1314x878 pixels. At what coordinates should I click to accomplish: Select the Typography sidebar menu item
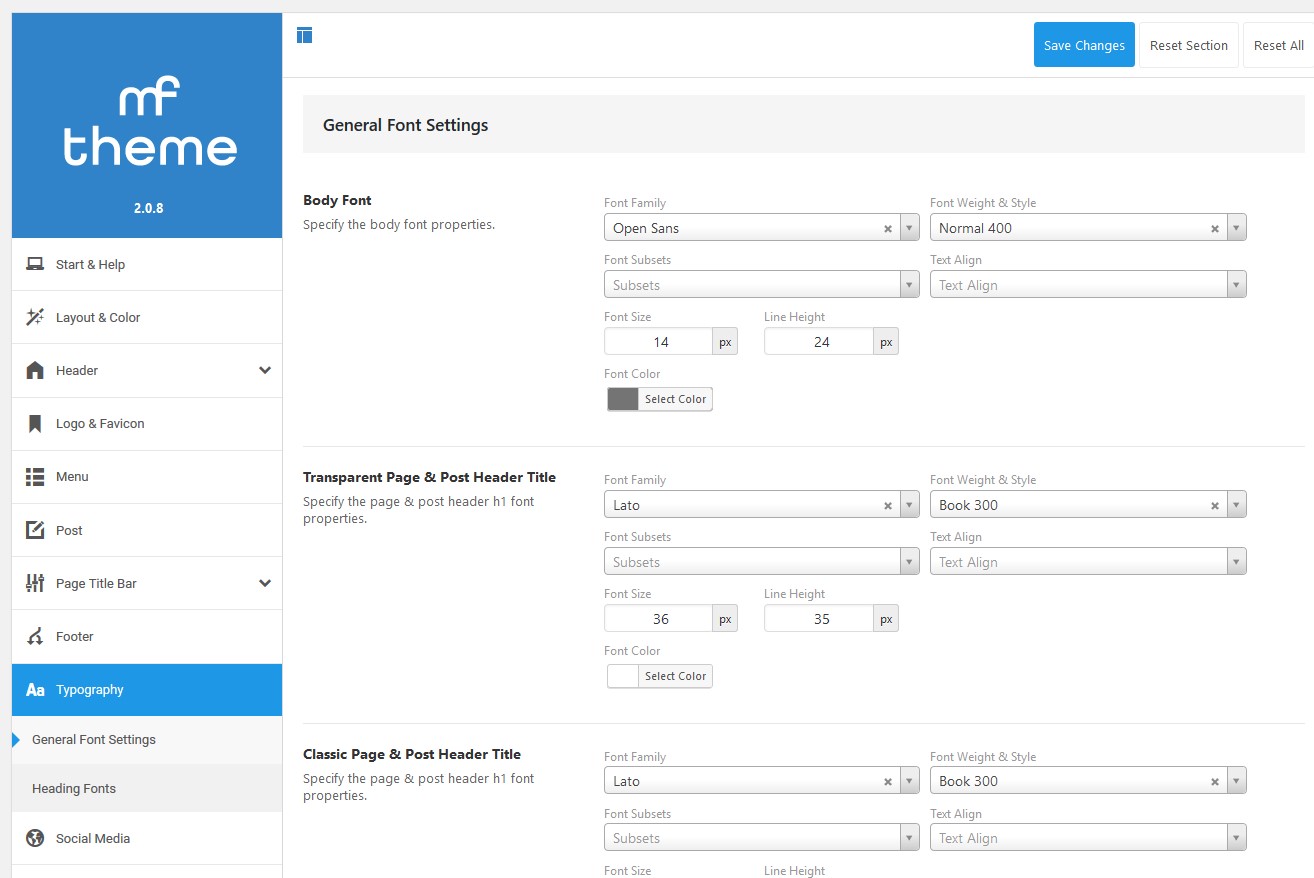[147, 690]
